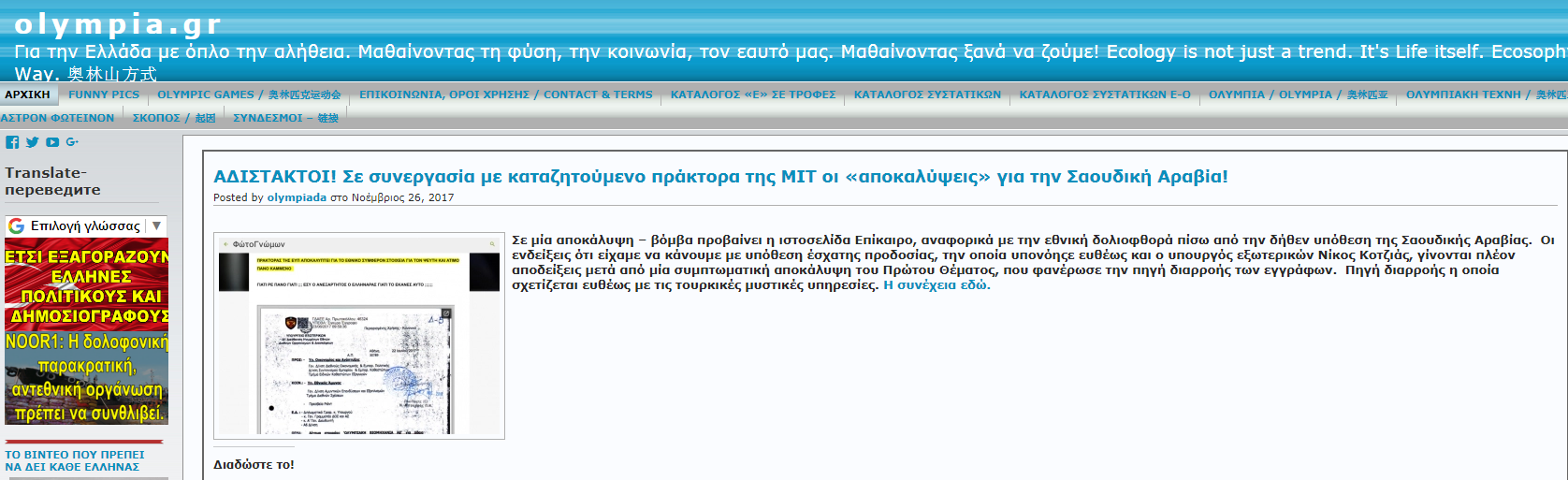Open the article document screenshot thumbnail
Viewport: 1568px width, 480px height.
[359, 336]
